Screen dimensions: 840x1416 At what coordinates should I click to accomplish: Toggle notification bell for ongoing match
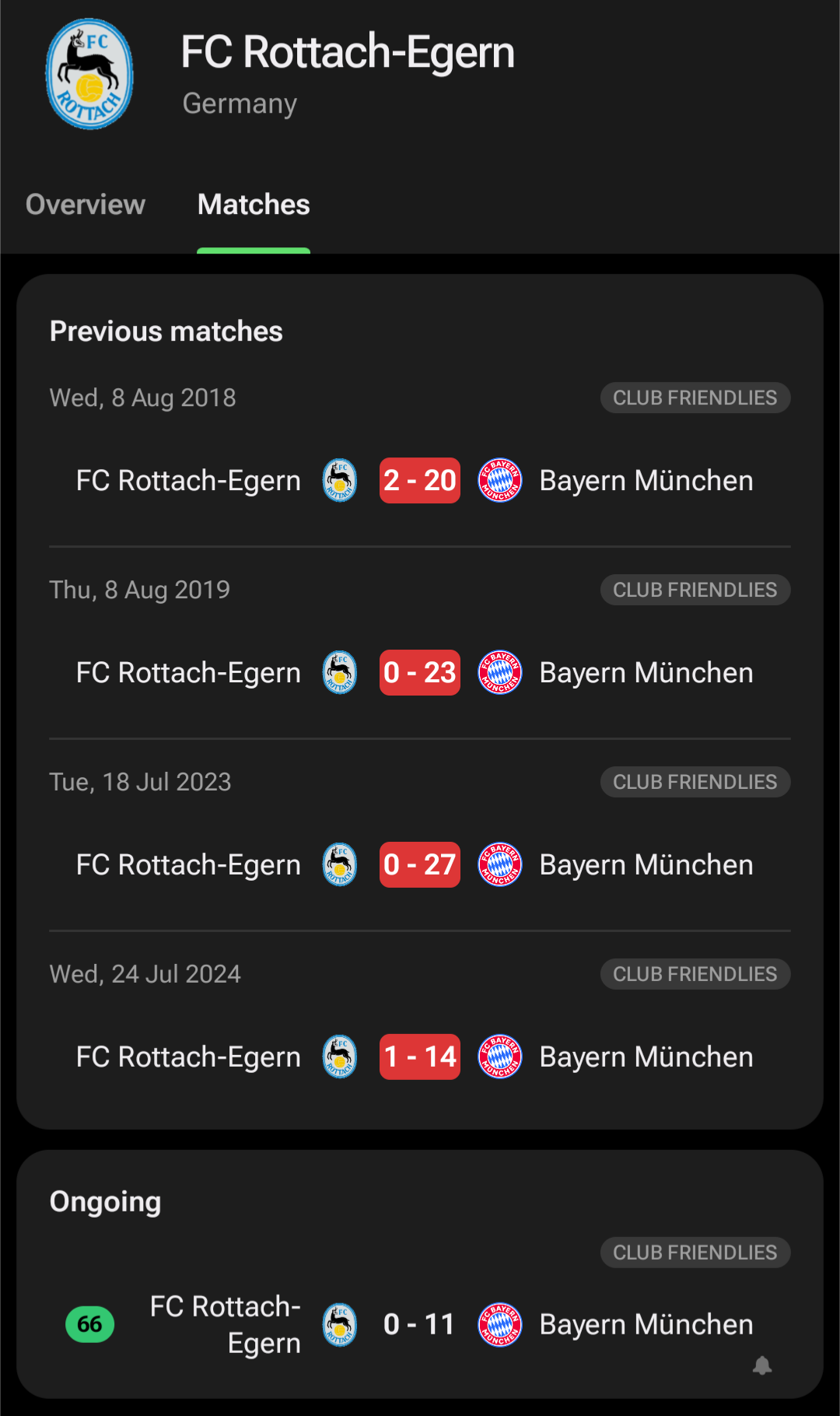(x=762, y=1365)
